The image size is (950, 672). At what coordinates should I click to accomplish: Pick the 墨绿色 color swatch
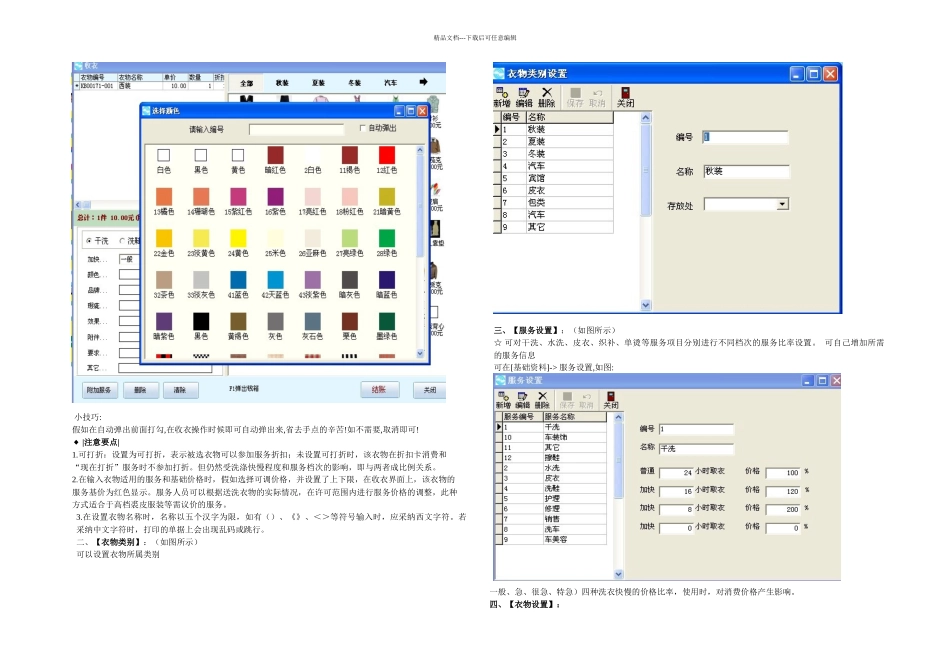click(387, 321)
